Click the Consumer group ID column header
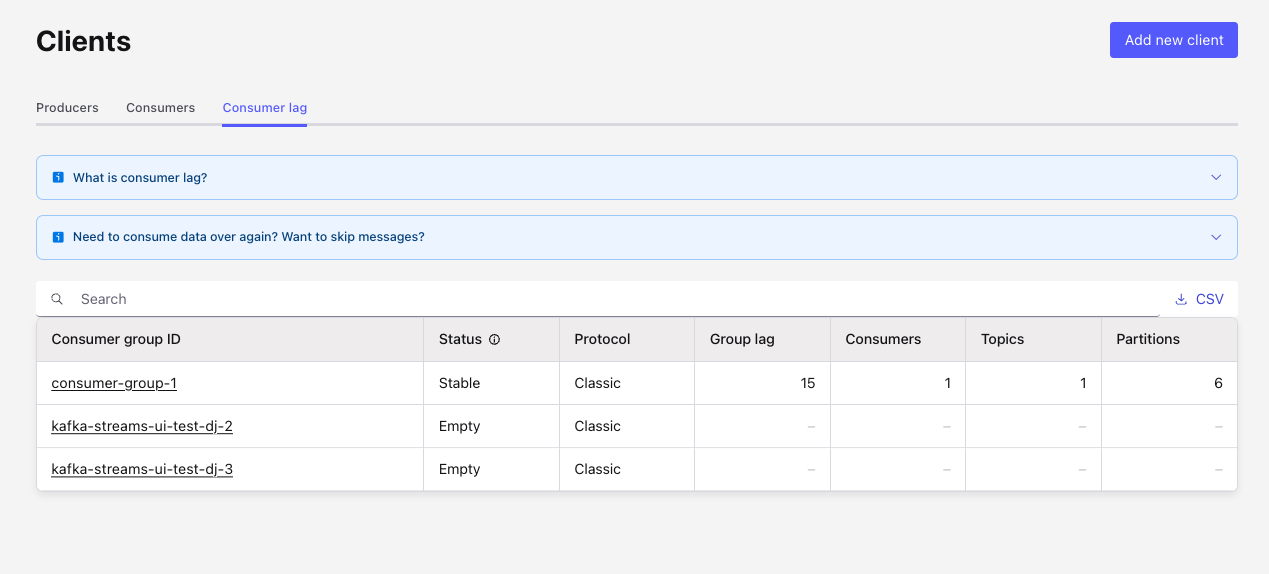The width and height of the screenshot is (1269, 574). point(116,339)
